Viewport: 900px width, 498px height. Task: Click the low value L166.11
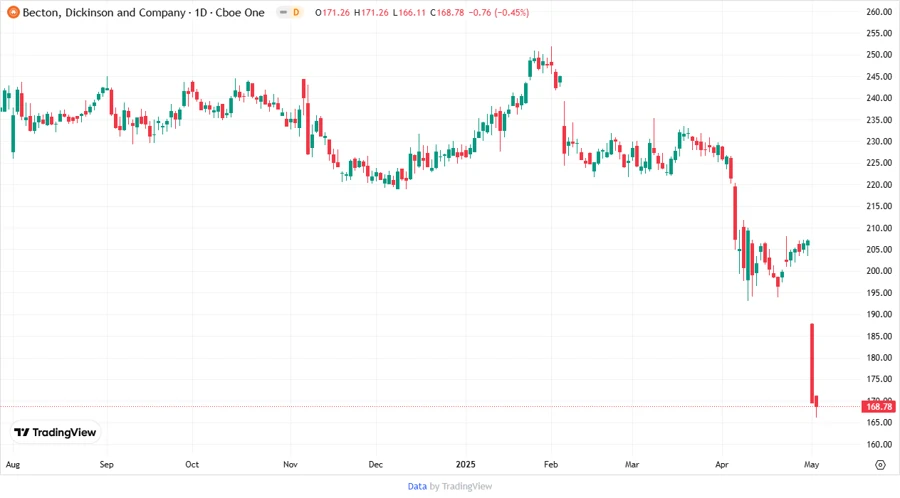409,12
